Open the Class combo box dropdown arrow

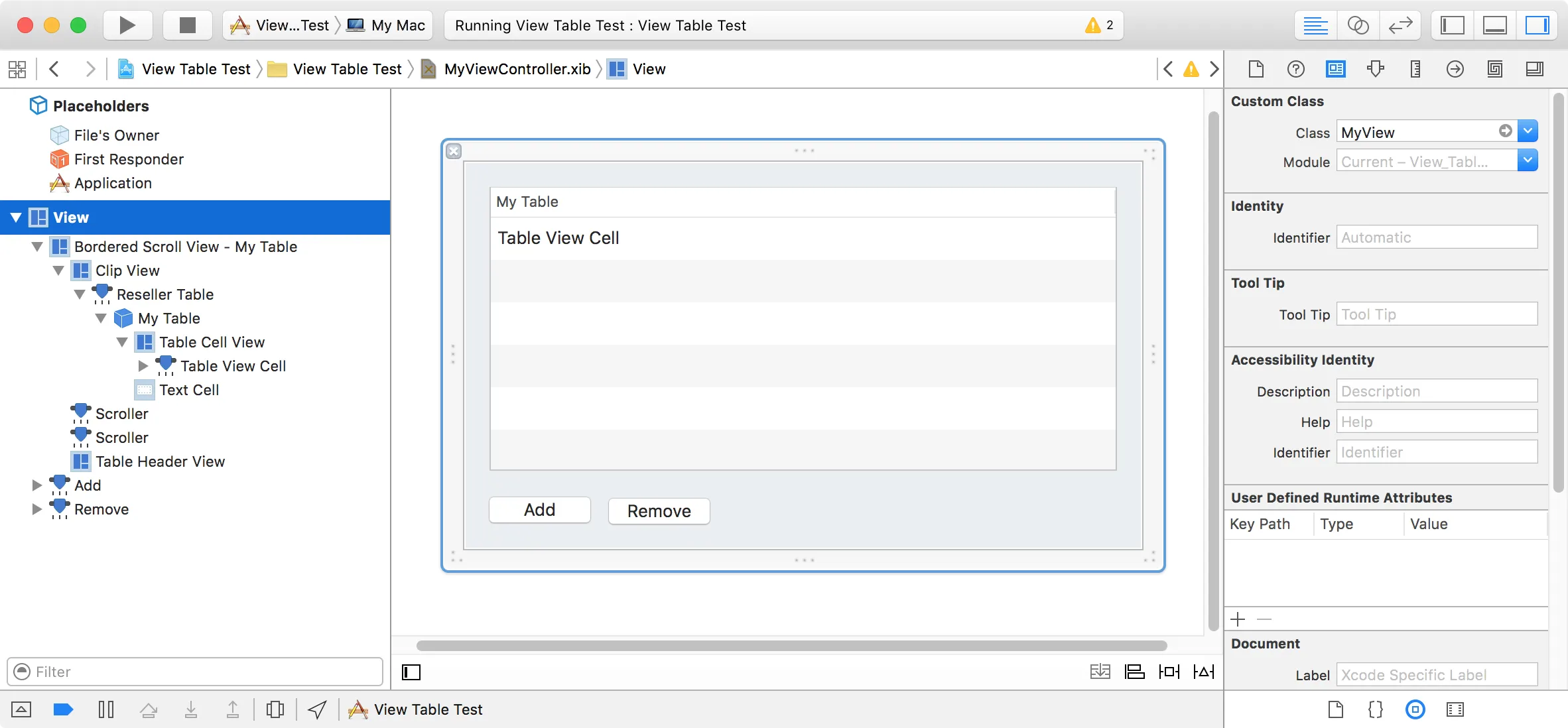coord(1528,131)
